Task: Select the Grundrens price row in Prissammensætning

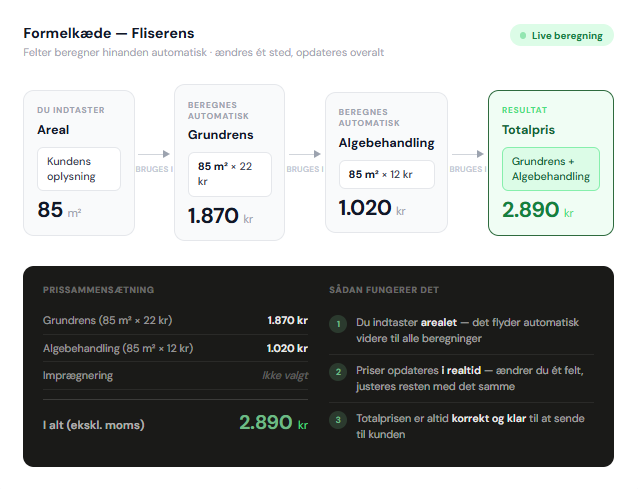Action: pyautogui.click(x=175, y=321)
